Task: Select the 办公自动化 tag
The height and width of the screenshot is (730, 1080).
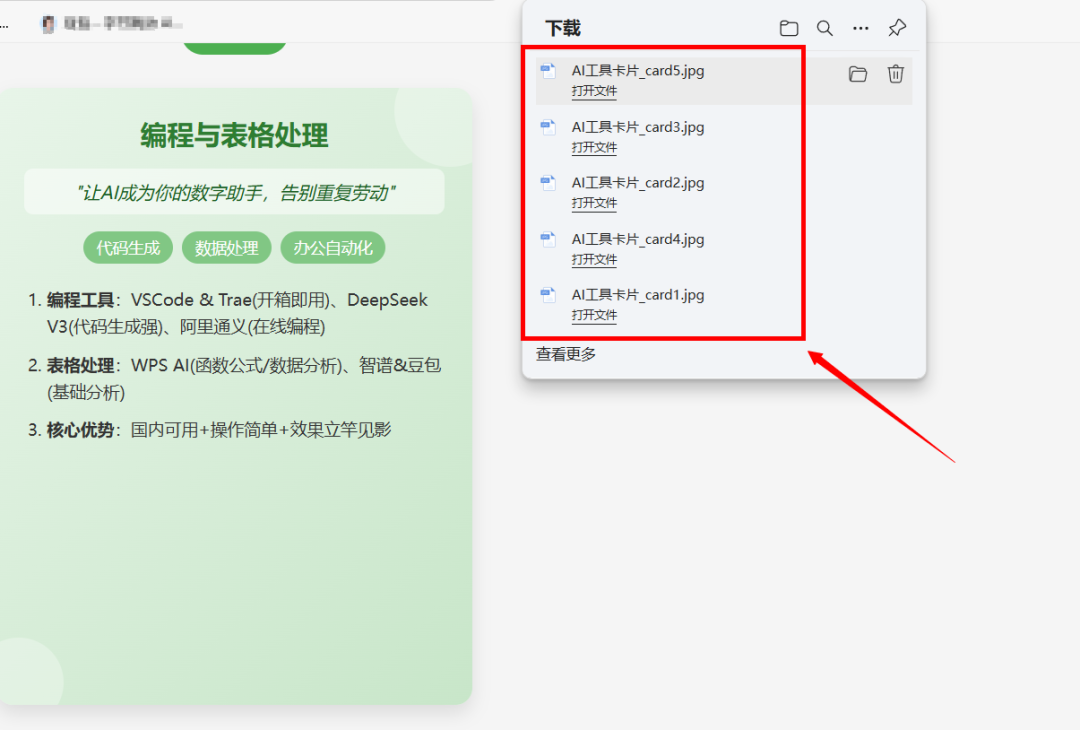Action: [x=332, y=247]
